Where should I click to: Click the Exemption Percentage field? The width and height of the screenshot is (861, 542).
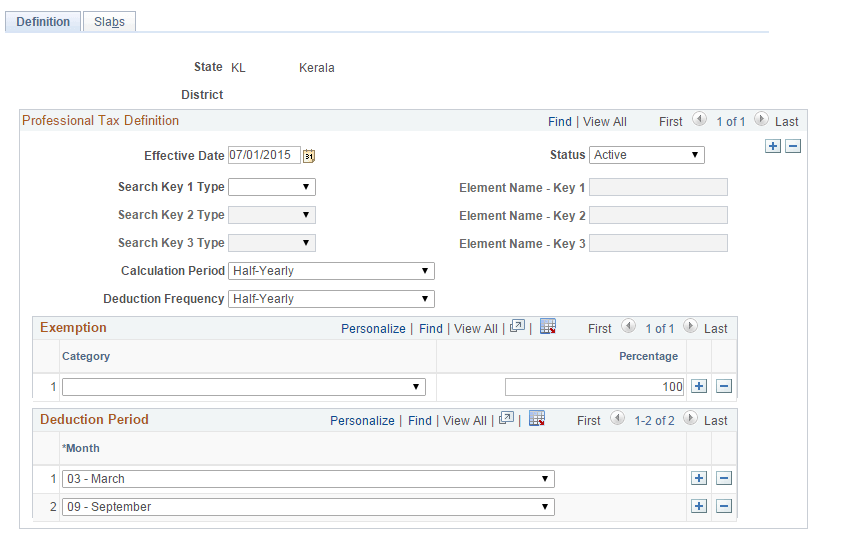click(595, 387)
